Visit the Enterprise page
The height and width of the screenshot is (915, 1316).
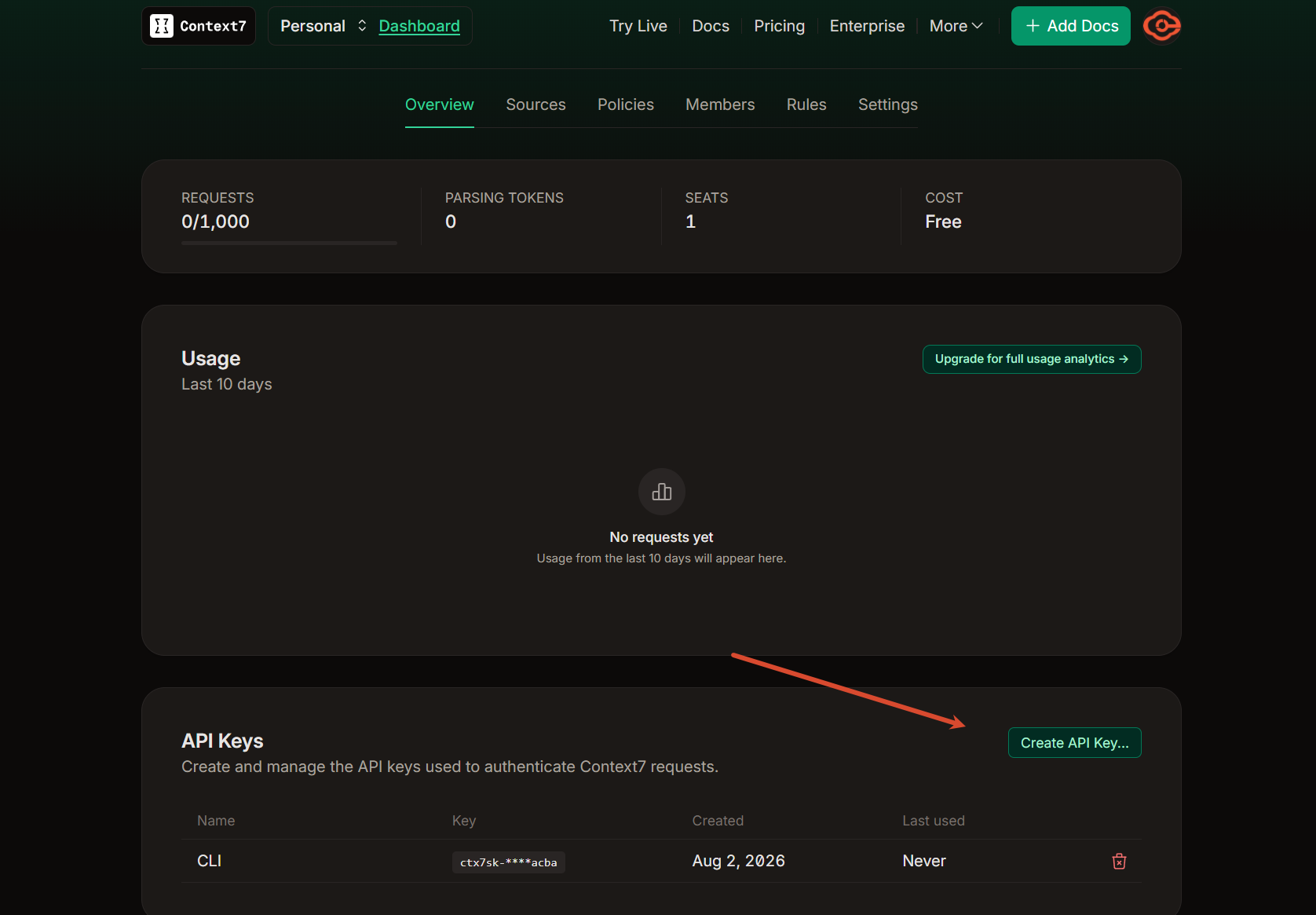point(867,26)
